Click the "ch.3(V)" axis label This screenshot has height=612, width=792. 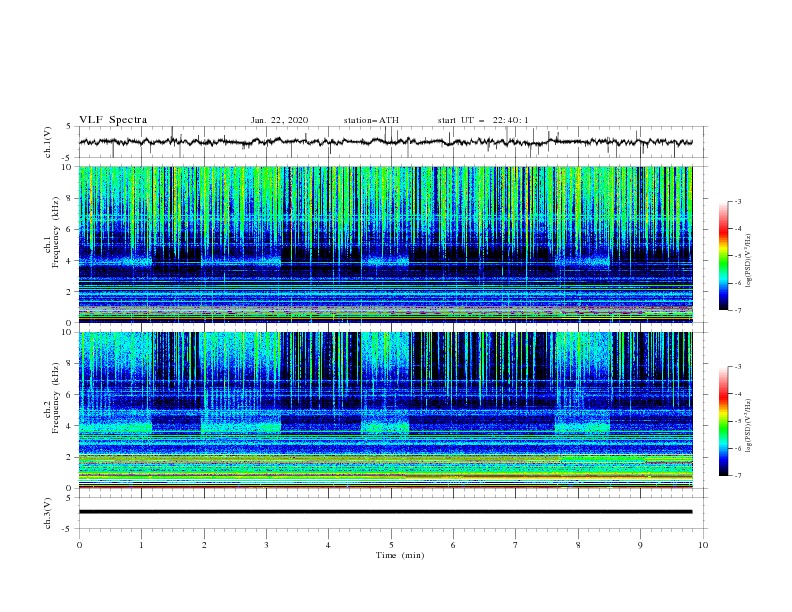coord(48,513)
